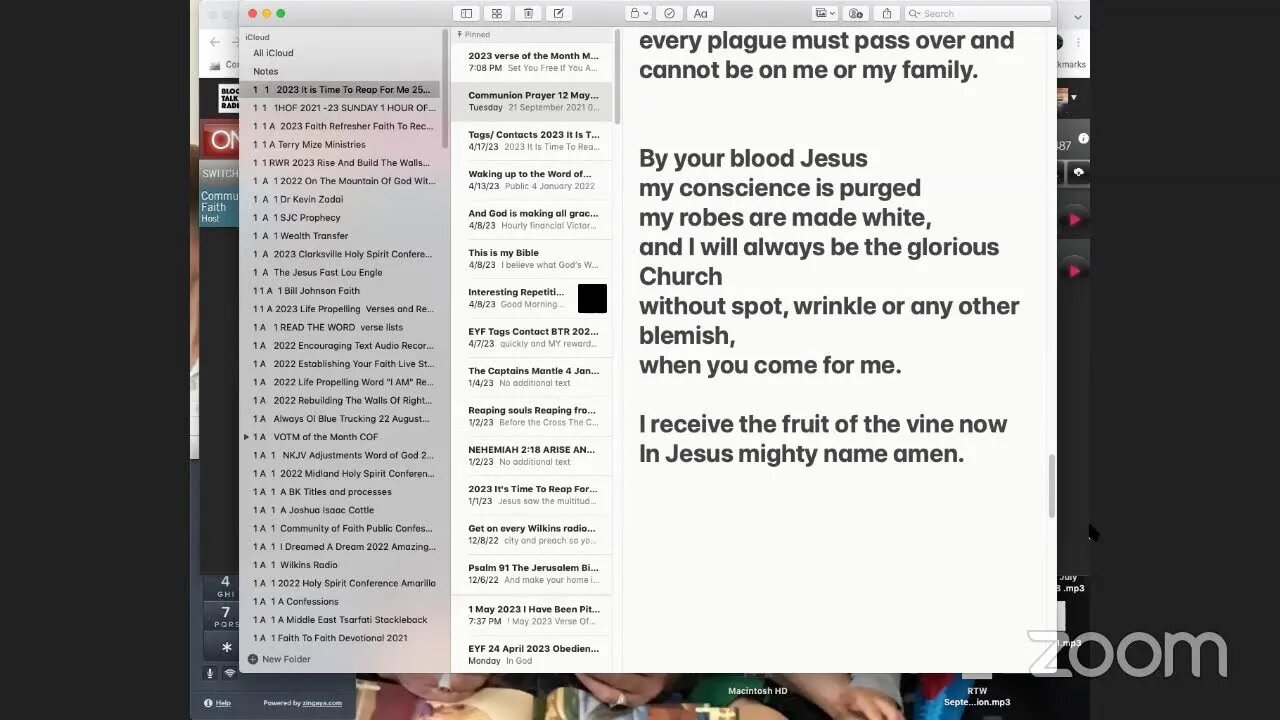Open the This is my Bible note

[x=533, y=258]
